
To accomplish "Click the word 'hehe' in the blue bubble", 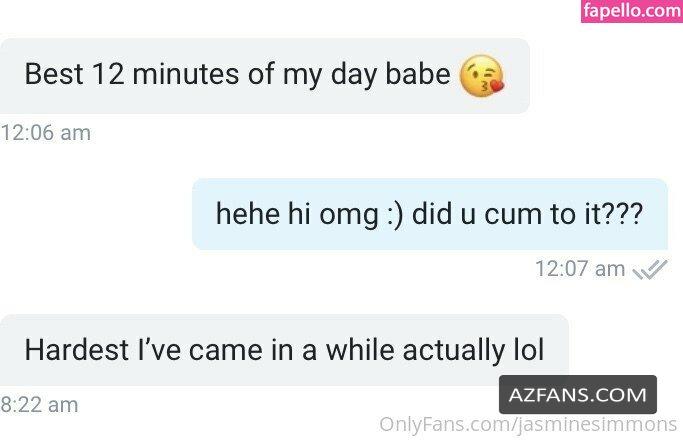I will pyautogui.click(x=248, y=214).
